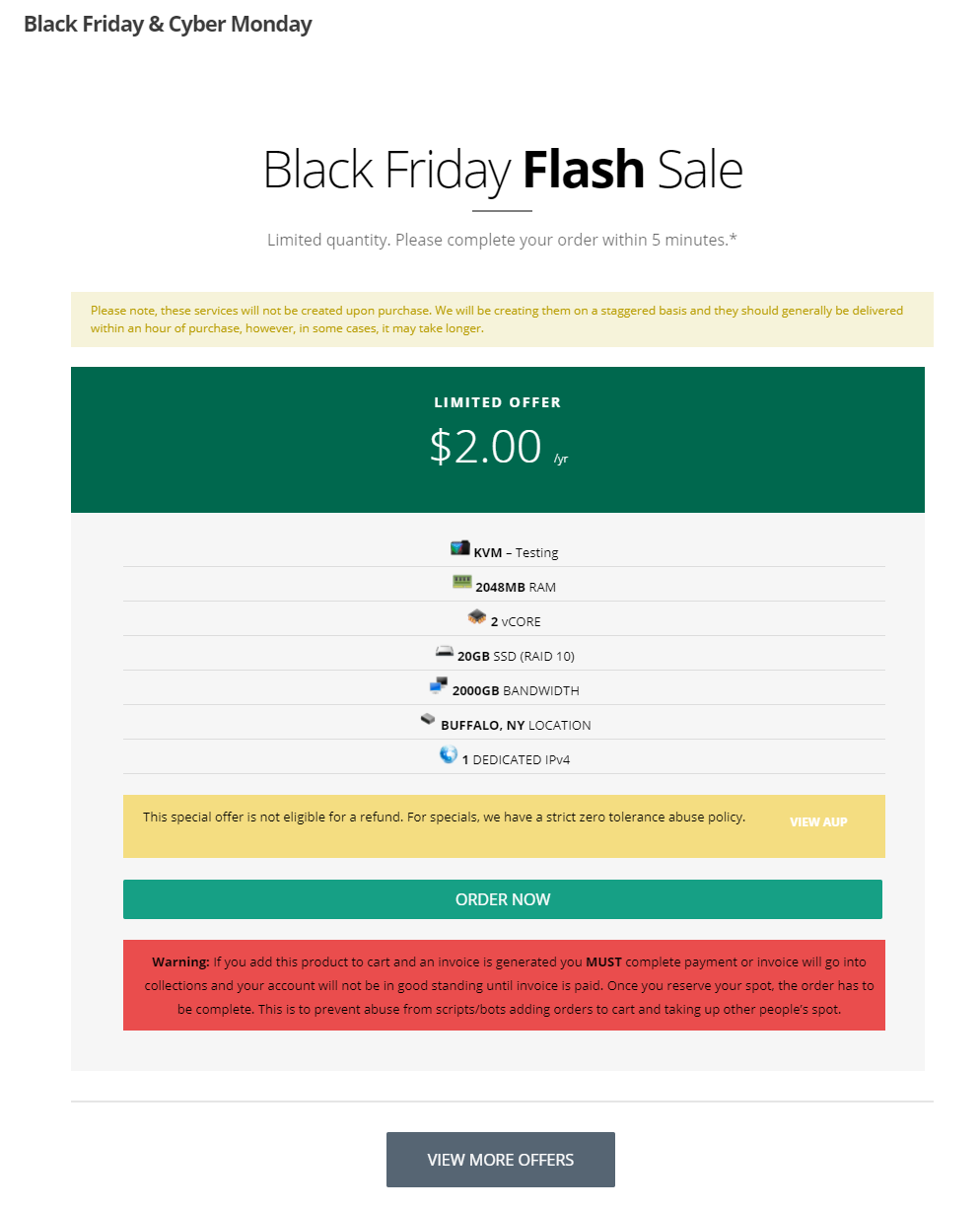Click the globe icon beside Dedicated IPv4
This screenshot has width=980, height=1210.
click(x=449, y=755)
